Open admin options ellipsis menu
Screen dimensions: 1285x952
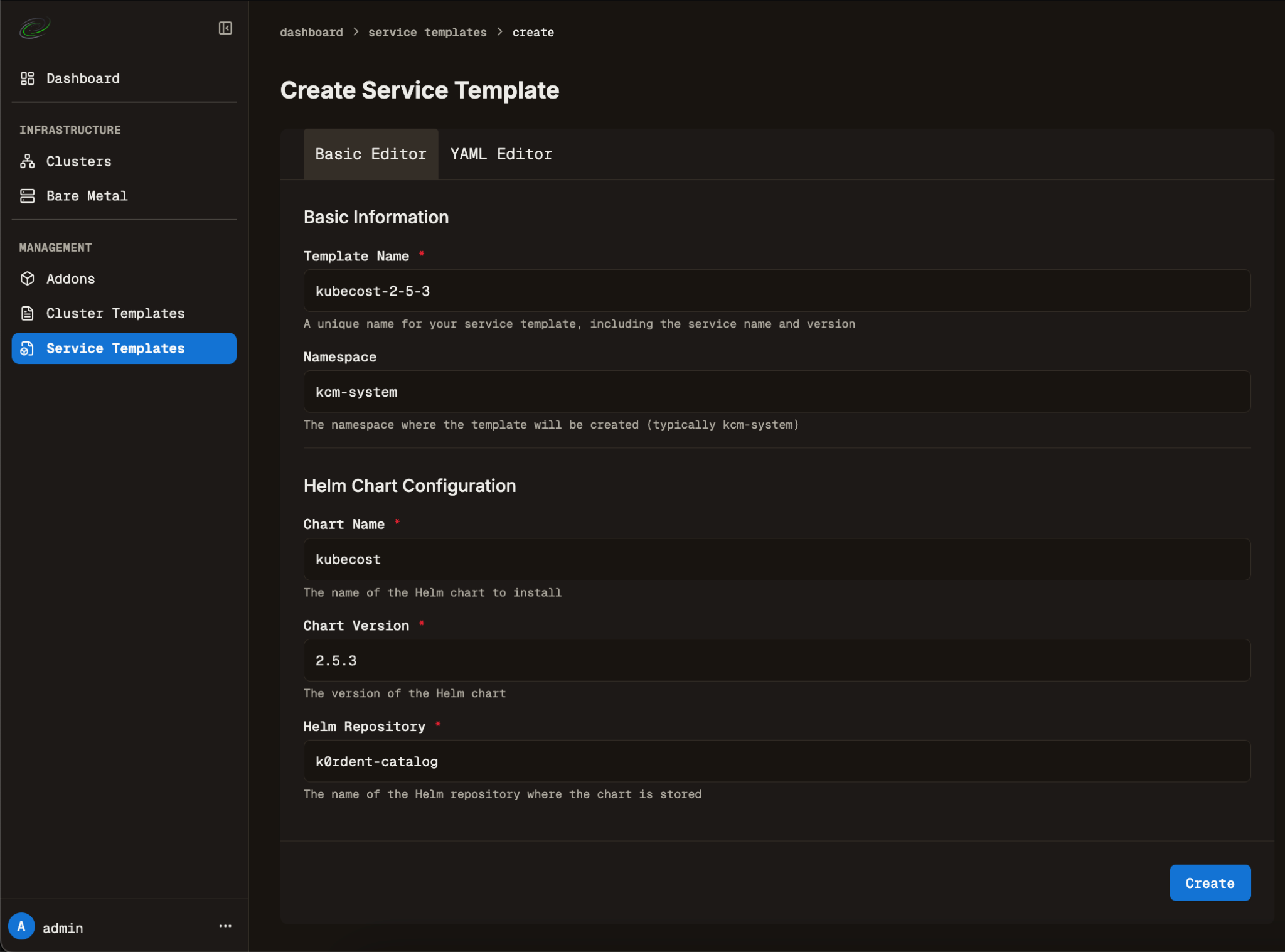pos(225,926)
